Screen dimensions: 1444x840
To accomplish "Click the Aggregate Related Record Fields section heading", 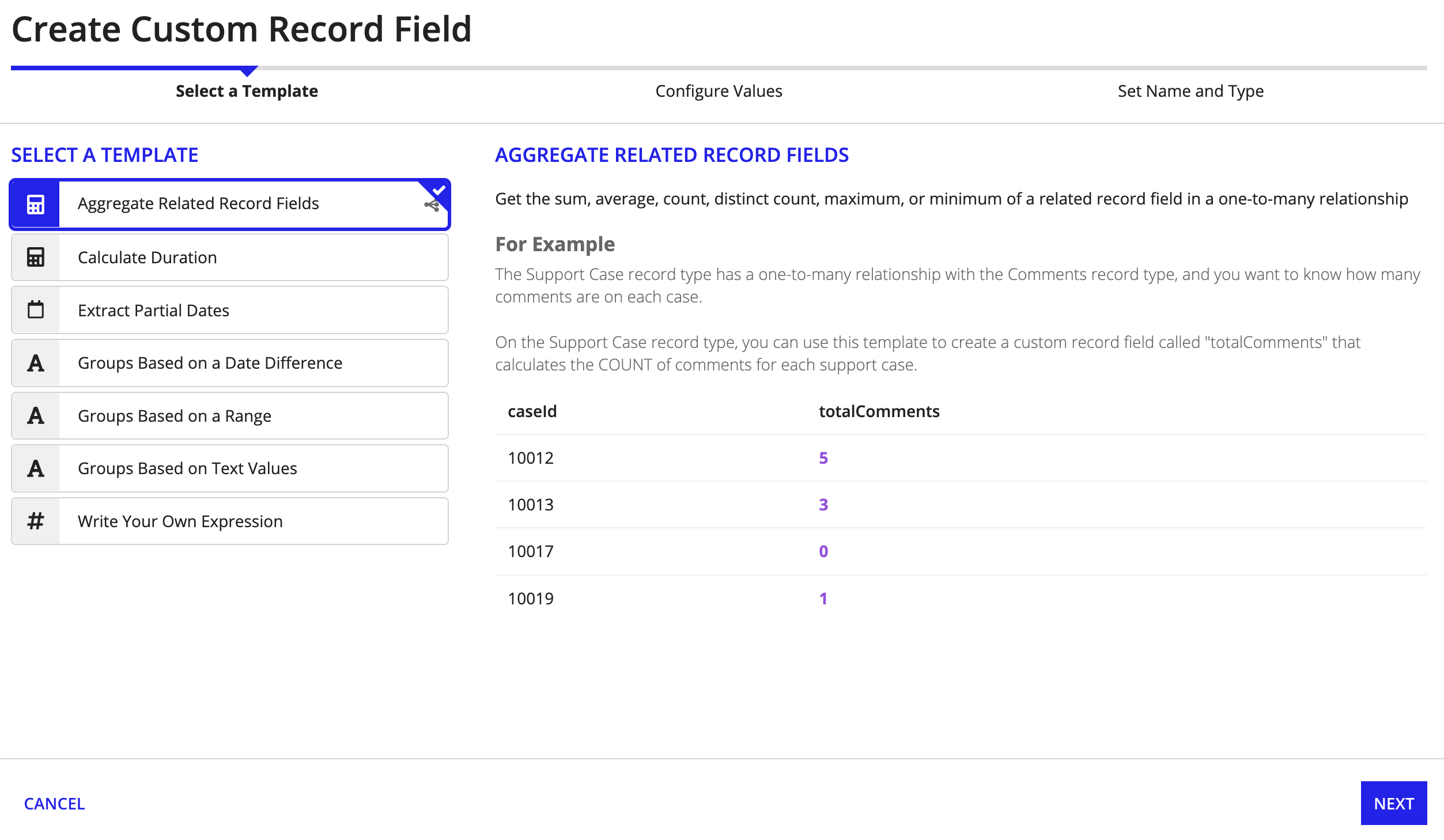I will tap(672, 155).
